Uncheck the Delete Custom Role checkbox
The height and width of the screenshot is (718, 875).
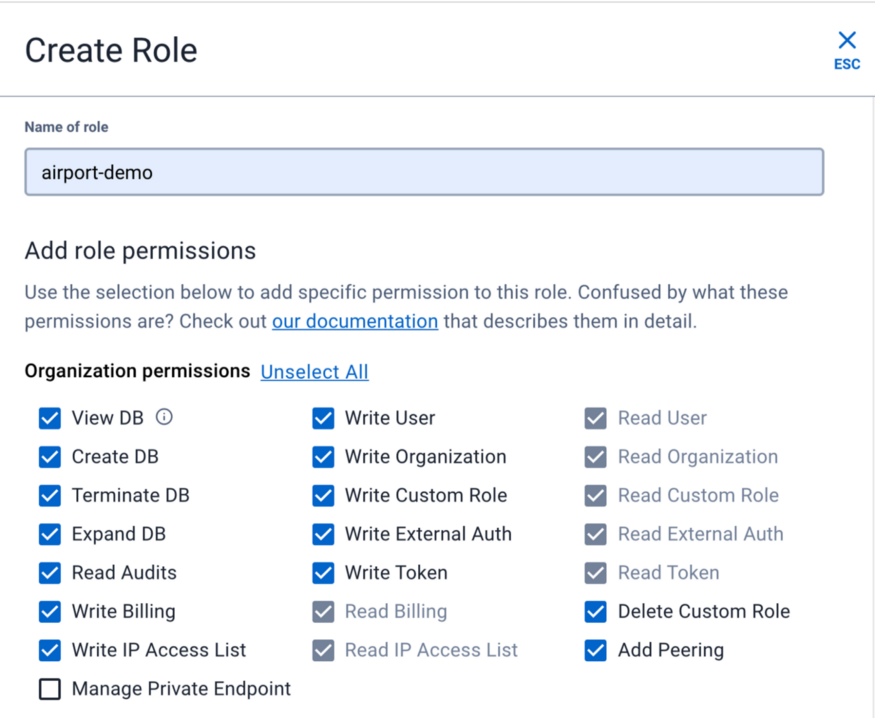point(596,611)
